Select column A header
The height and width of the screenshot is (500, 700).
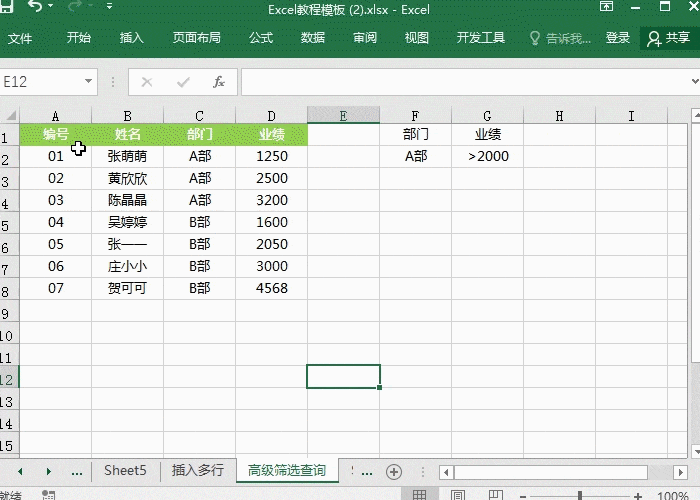click(55, 116)
